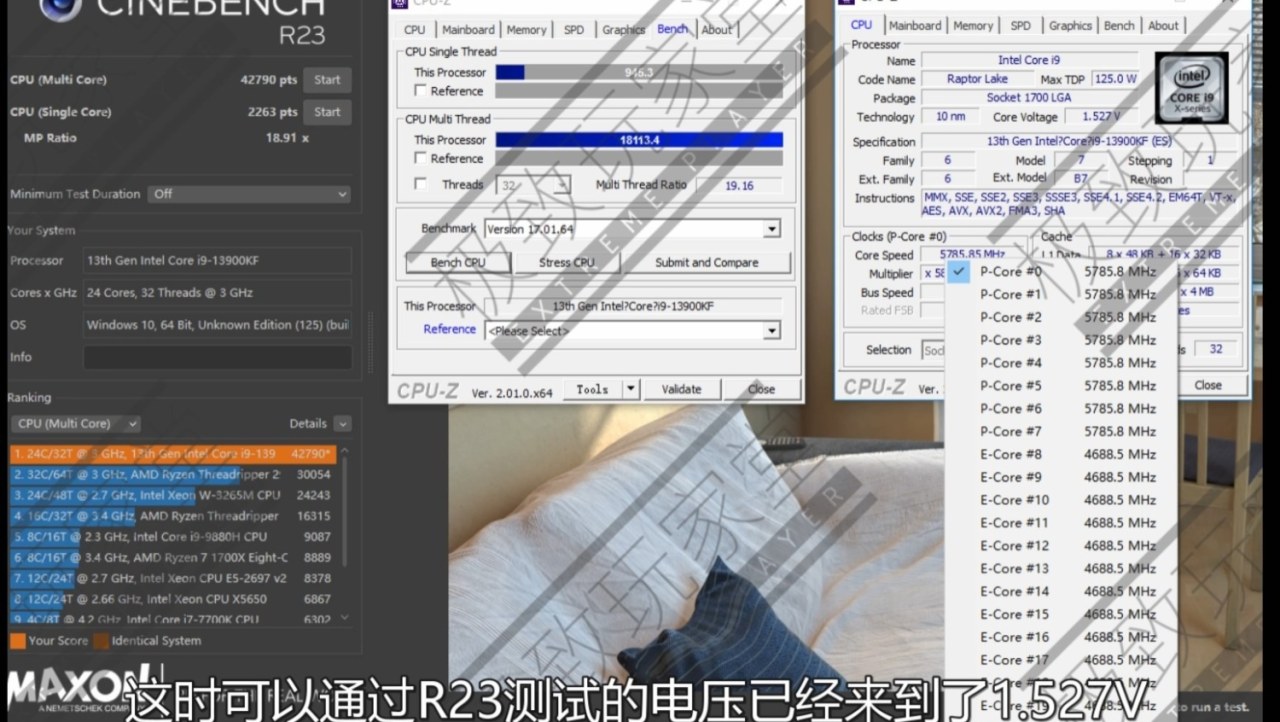Screen dimensions: 1280x722
Task: Toggle the Threads checkbox
Action: tap(421, 184)
